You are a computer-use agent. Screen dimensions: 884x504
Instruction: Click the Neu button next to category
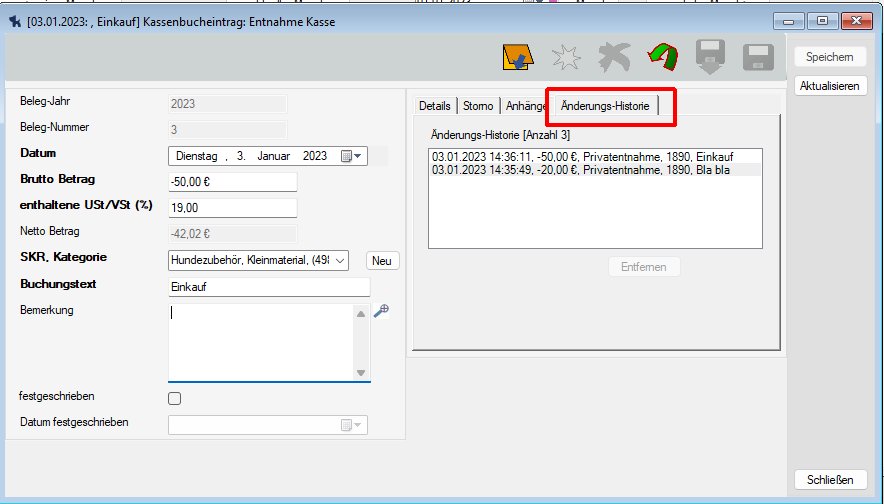click(x=381, y=260)
